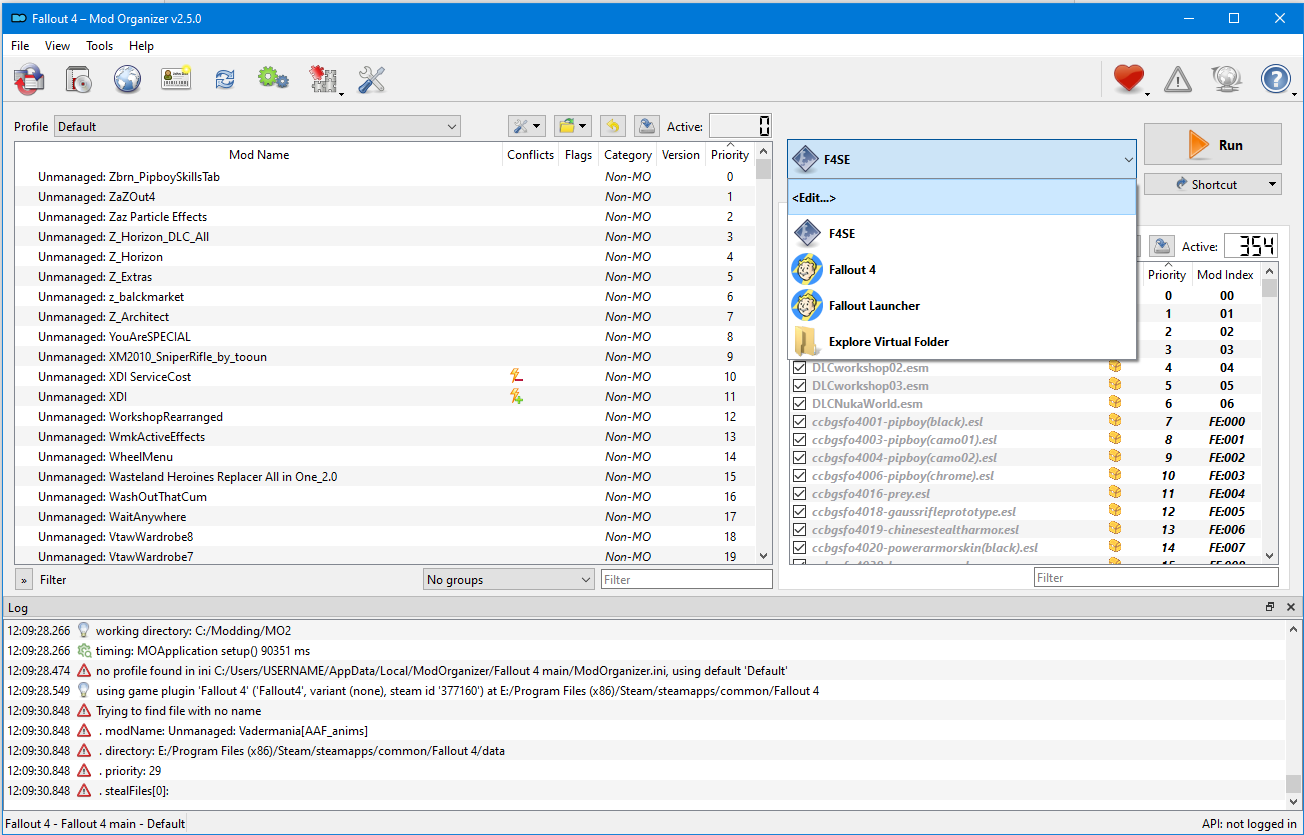Click the red heart endorse icon
Viewport: 1304px width, 835px height.
[1128, 80]
